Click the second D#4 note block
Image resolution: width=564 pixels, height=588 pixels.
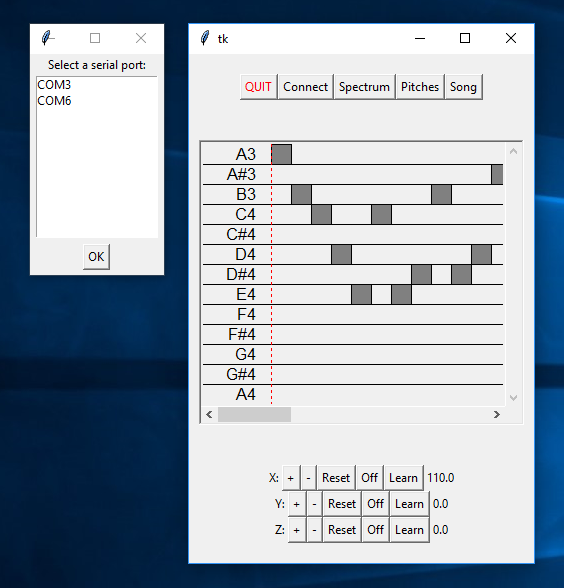[462, 274]
